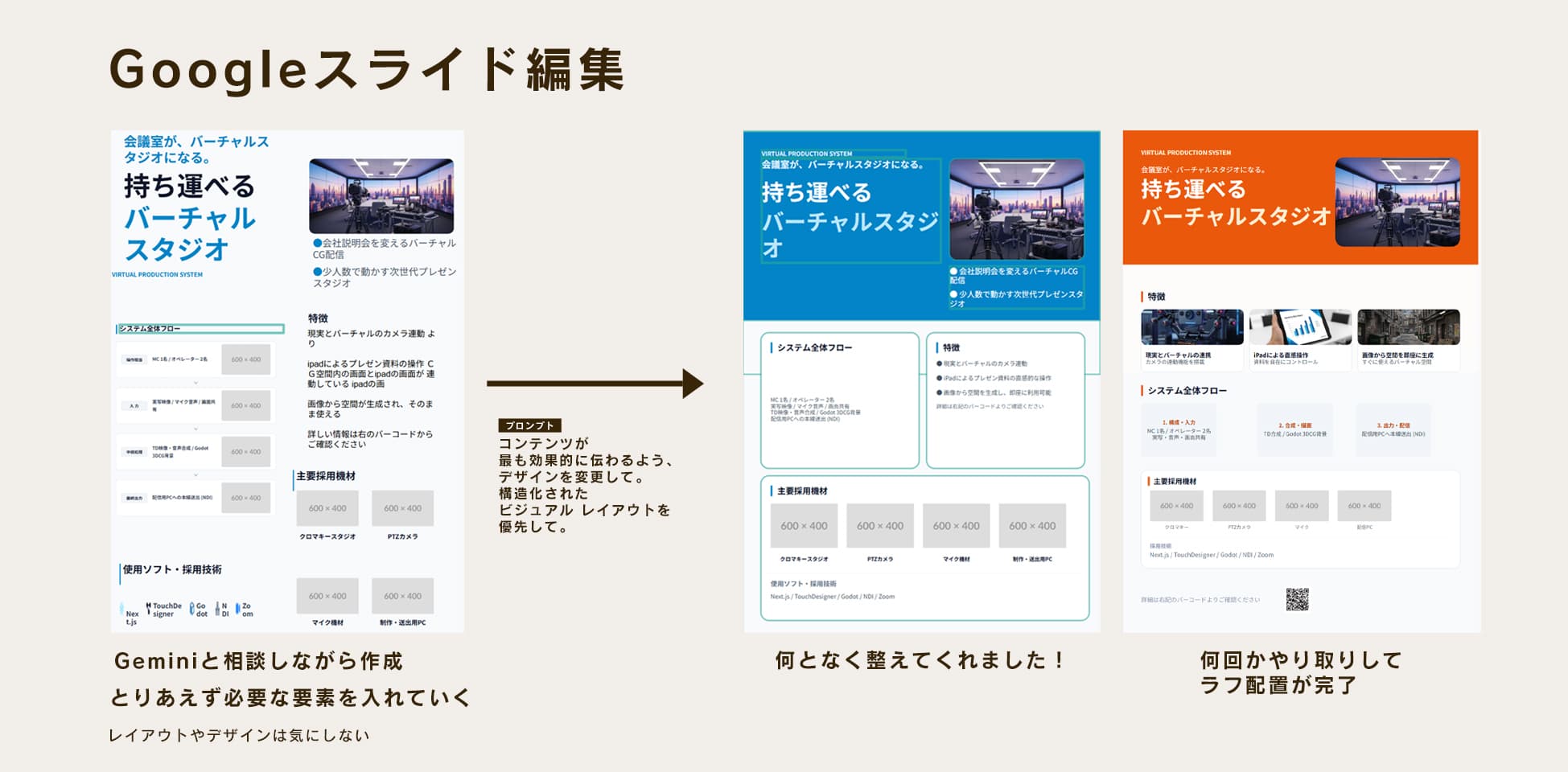Image resolution: width=1568 pixels, height=772 pixels.
Task: Click the blue slide '主要採用機材' heading
Action: pos(802,491)
